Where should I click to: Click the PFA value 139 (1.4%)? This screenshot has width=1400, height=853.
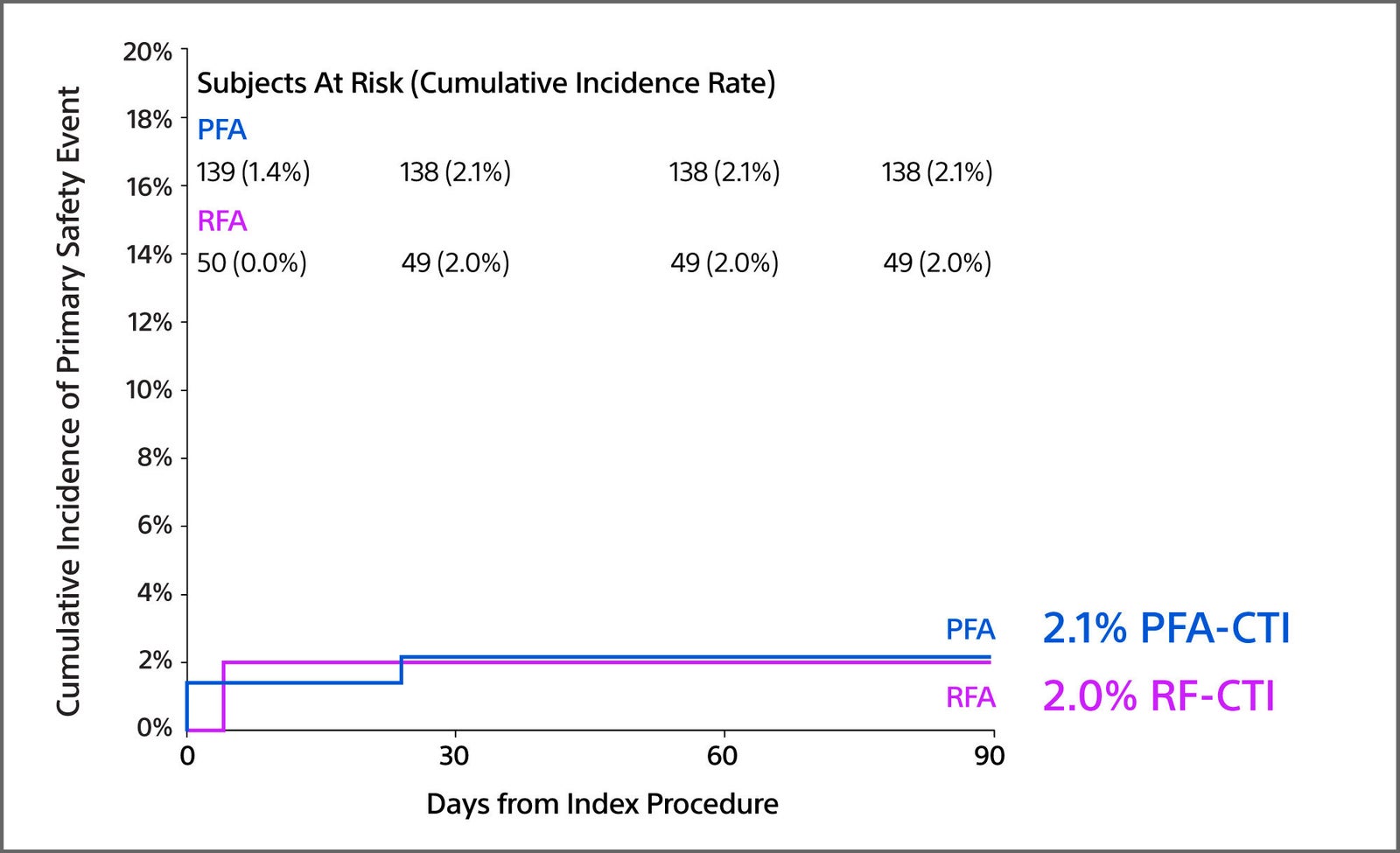254,172
